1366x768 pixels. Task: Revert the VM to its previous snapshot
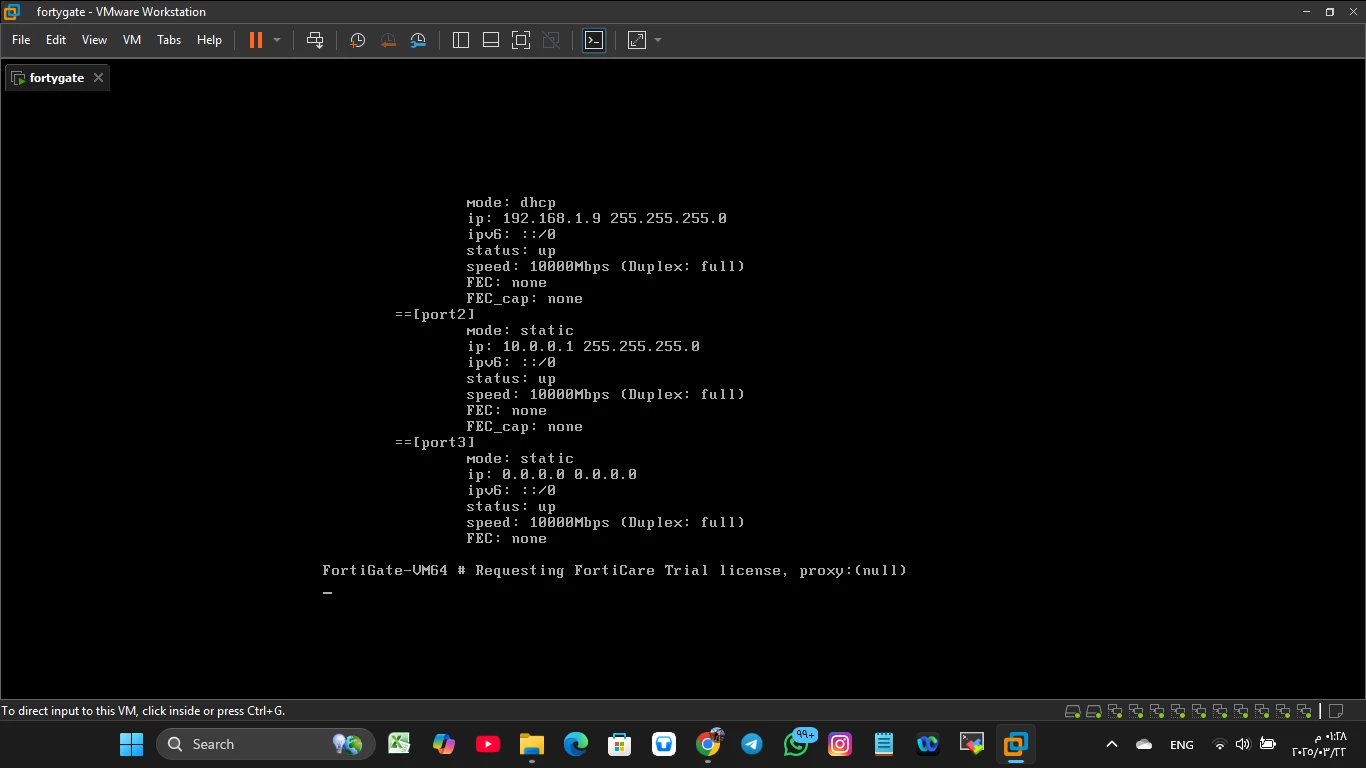pos(388,40)
